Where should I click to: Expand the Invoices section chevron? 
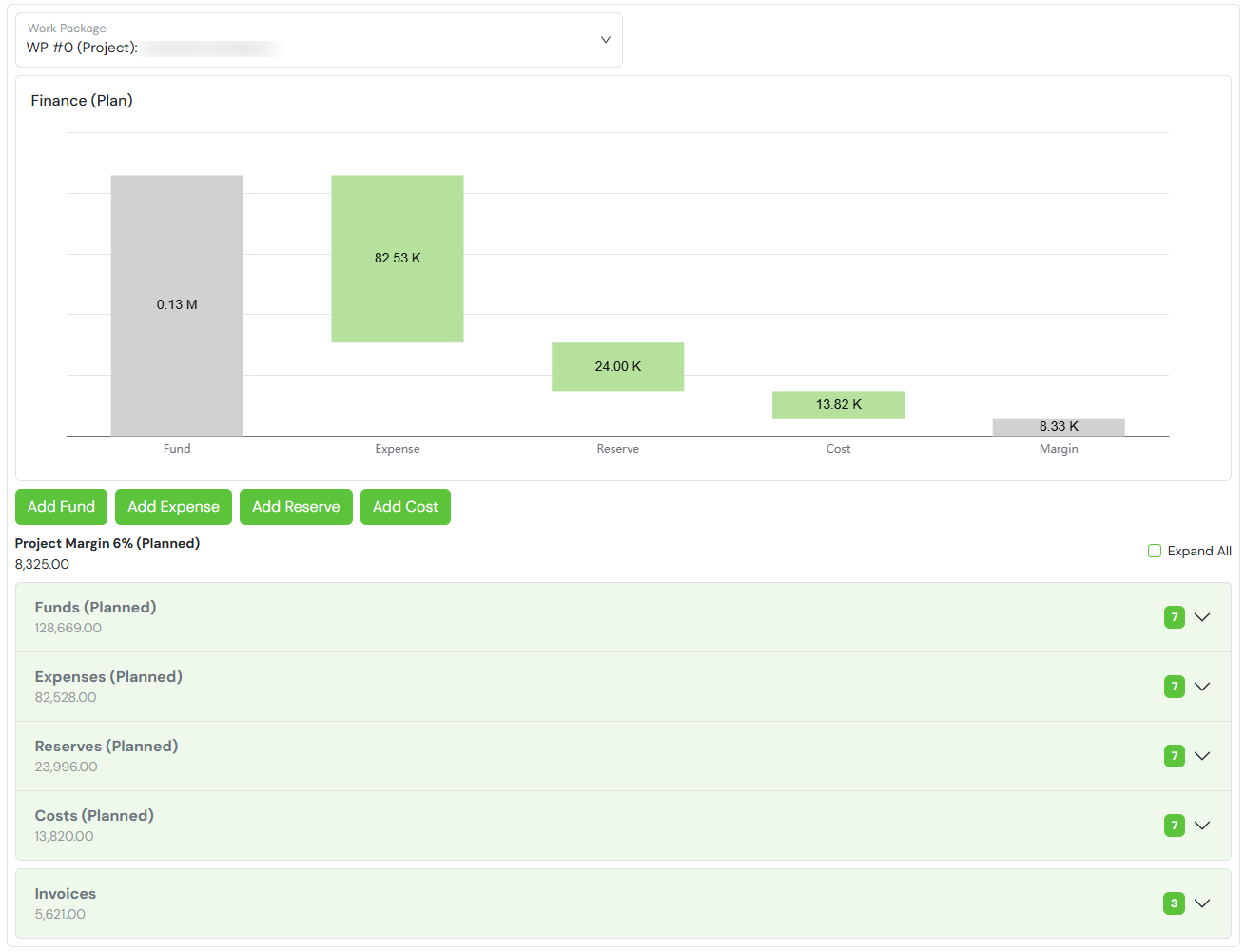tap(1202, 903)
